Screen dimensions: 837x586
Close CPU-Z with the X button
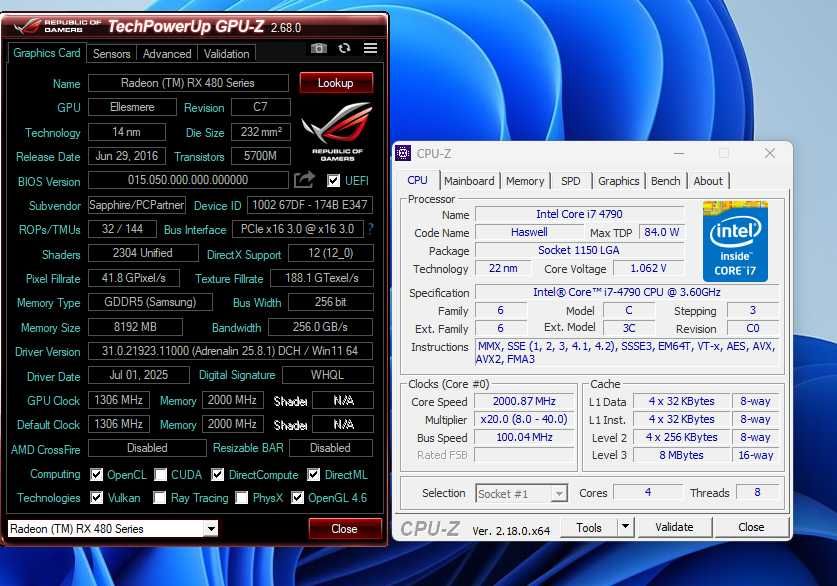(770, 154)
